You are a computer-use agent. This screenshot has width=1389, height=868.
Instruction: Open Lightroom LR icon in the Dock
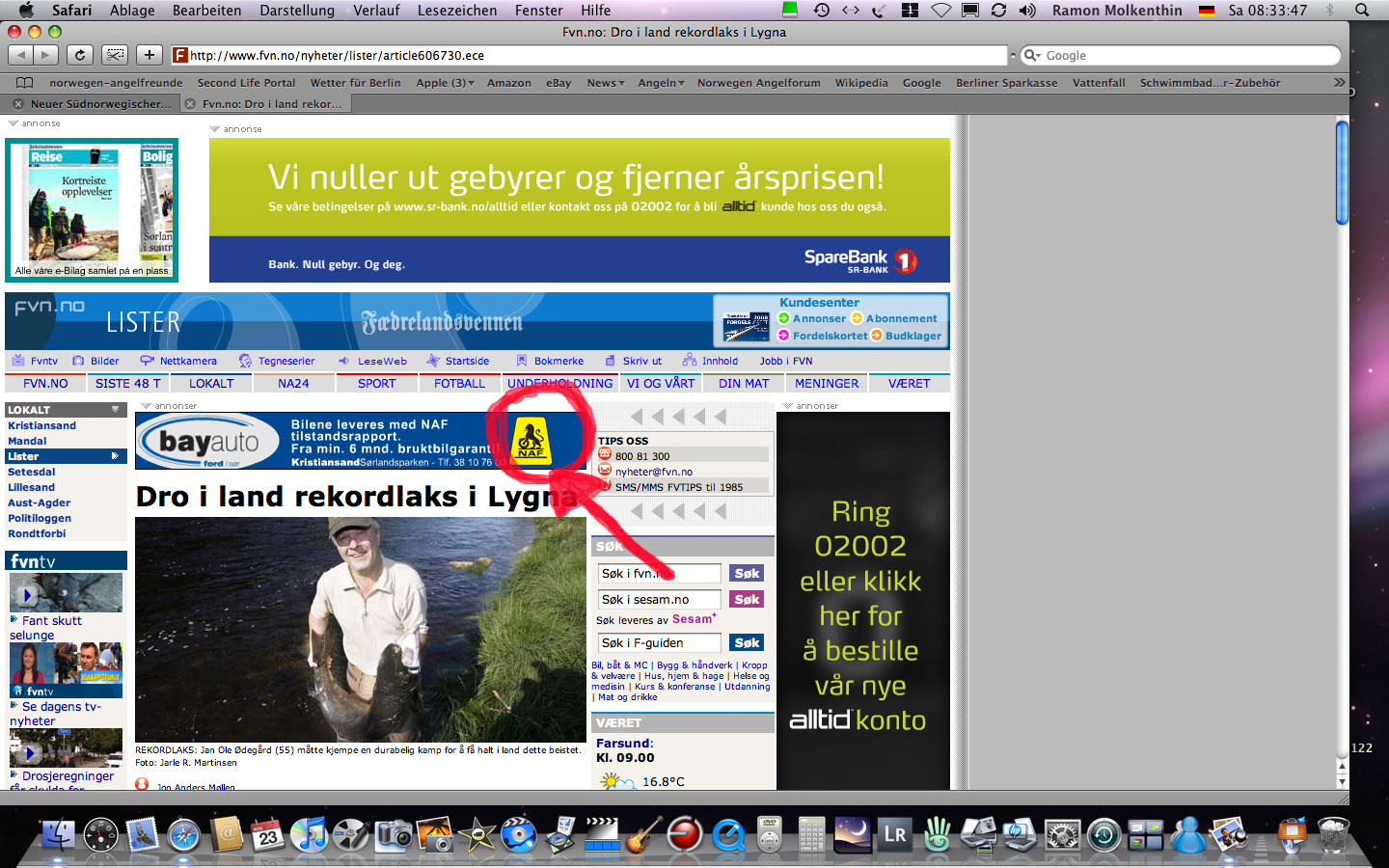[895, 834]
